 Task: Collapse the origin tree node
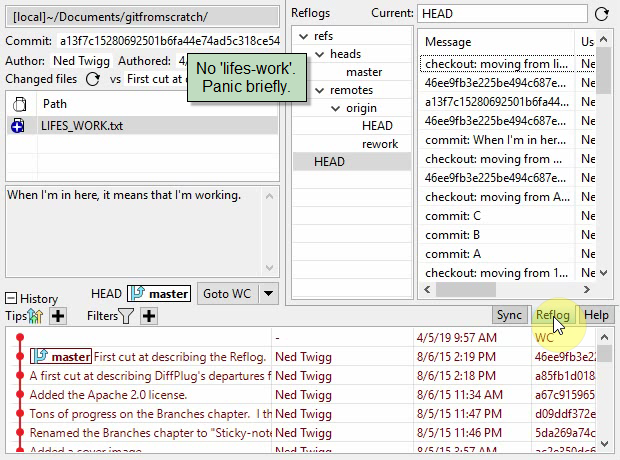coord(335,108)
